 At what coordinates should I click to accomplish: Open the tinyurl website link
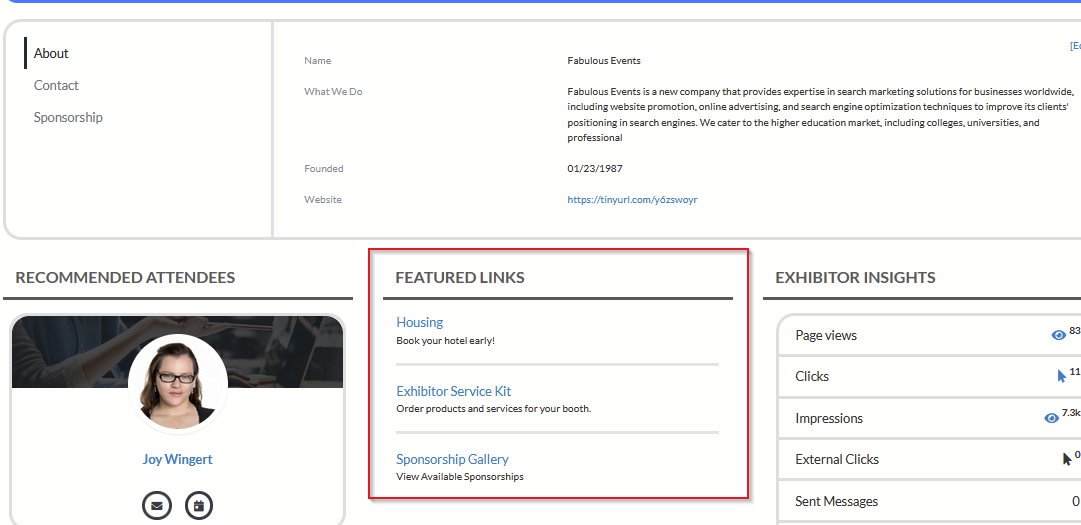[x=632, y=200]
